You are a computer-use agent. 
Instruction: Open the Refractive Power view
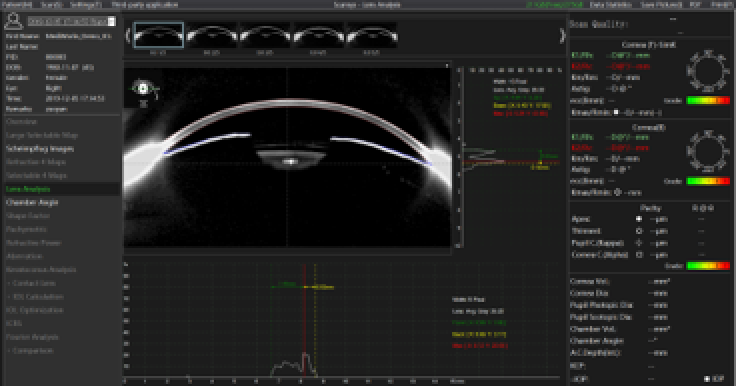point(33,243)
